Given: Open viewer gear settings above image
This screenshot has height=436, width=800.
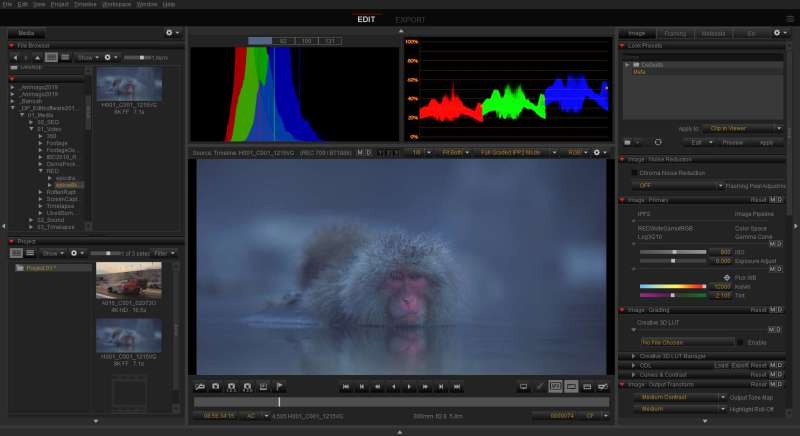Looking at the screenshot, I should (x=599, y=152).
